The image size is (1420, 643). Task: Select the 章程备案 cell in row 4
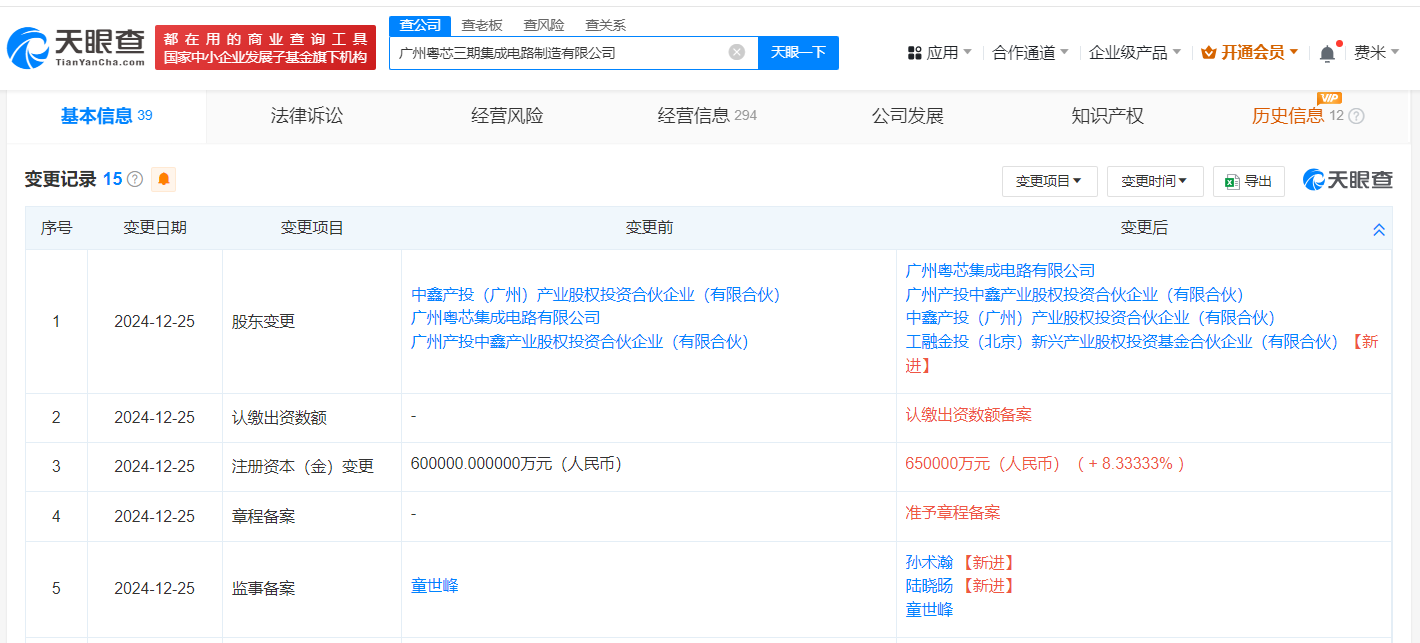pos(312,516)
